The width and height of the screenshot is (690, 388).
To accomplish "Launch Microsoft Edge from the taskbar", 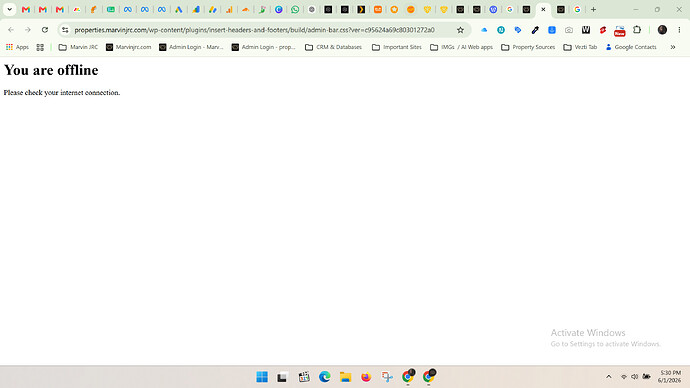I will [325, 377].
